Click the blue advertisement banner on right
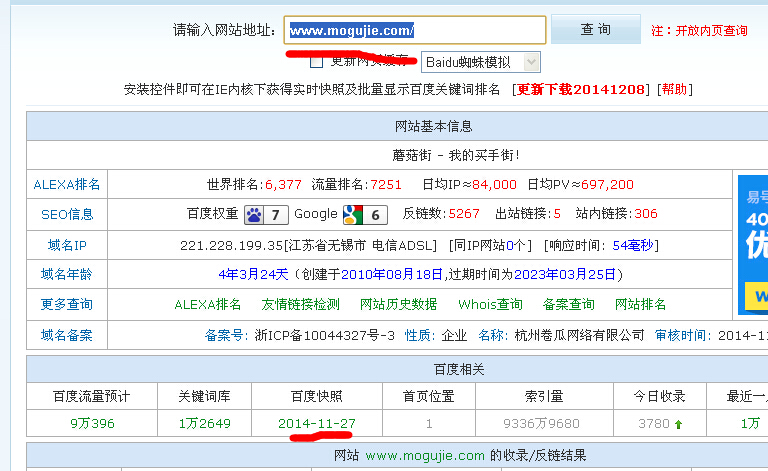The image size is (768, 471). point(753,245)
